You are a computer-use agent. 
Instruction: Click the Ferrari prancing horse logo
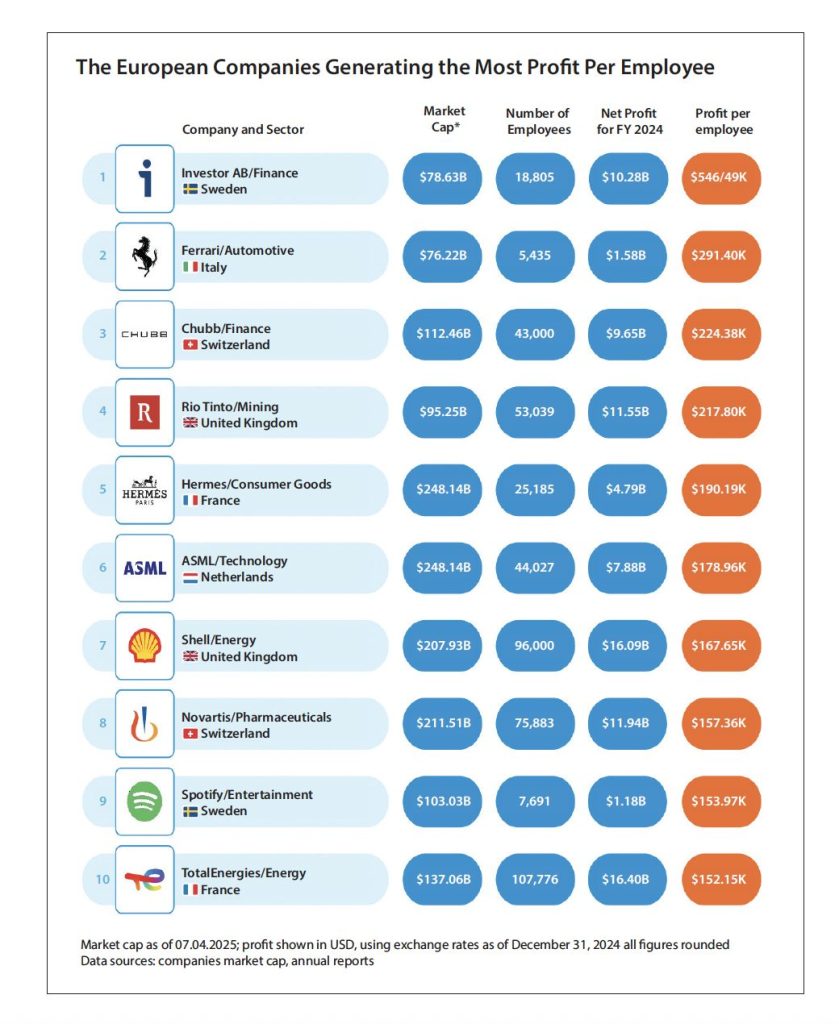tap(145, 257)
